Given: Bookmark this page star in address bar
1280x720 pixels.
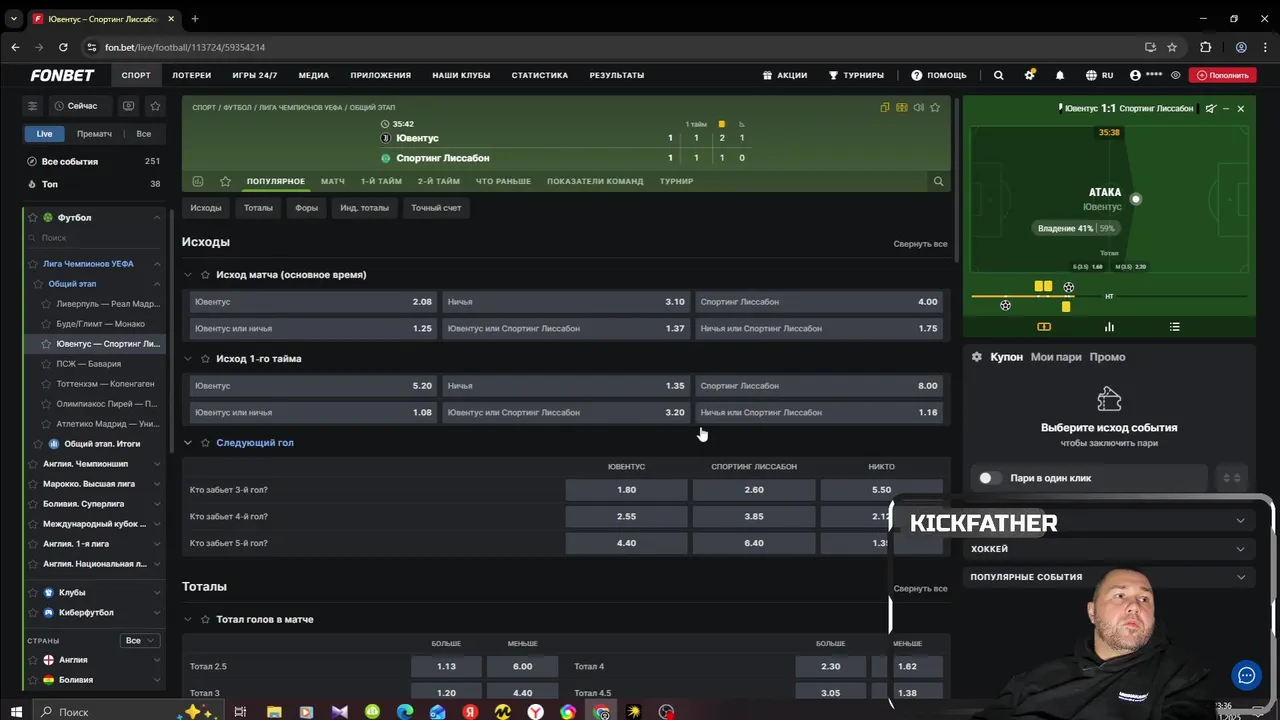Looking at the screenshot, I should pyautogui.click(x=1172, y=47).
